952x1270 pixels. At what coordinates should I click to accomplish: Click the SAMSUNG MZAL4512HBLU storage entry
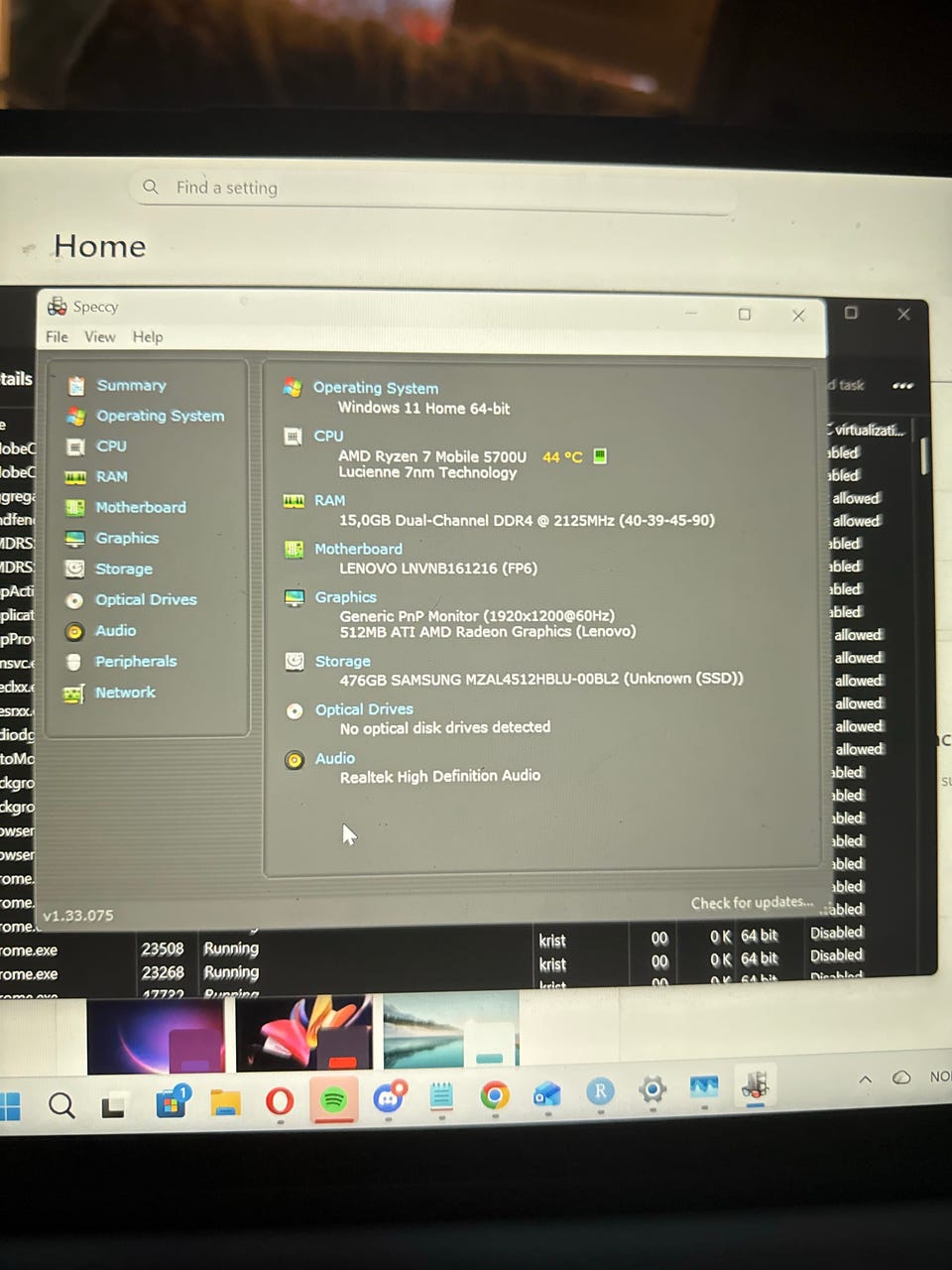tap(541, 679)
